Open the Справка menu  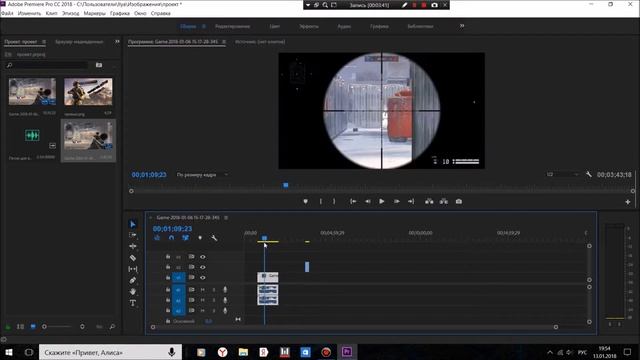pos(160,13)
